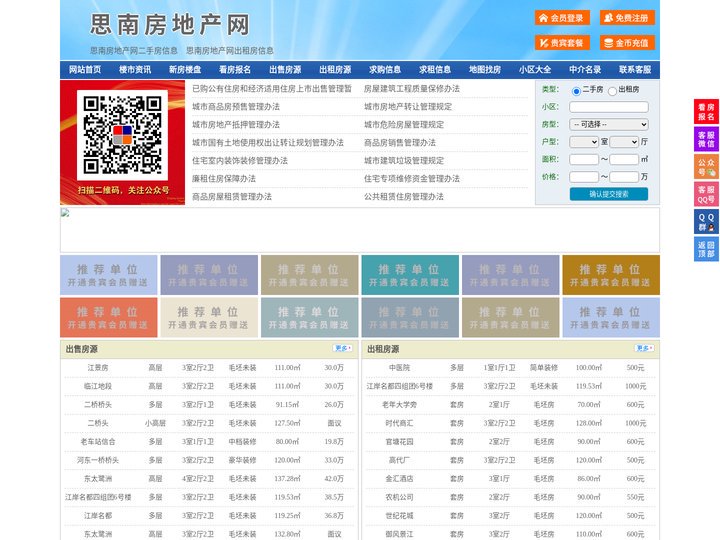Open 求购信息 navigation item

[x=385, y=70]
